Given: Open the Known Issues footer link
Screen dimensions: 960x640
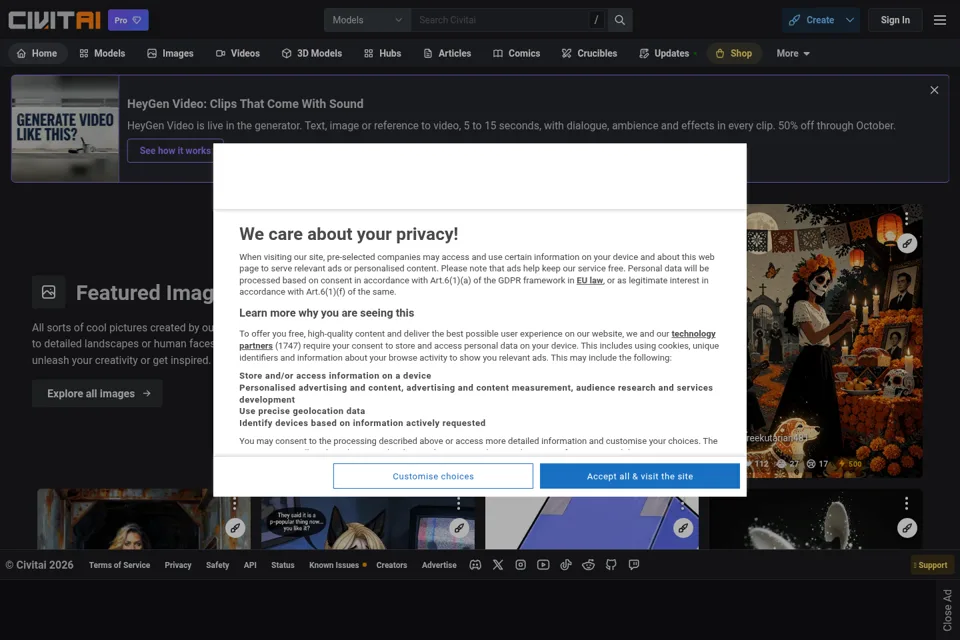Looking at the screenshot, I should (334, 565).
